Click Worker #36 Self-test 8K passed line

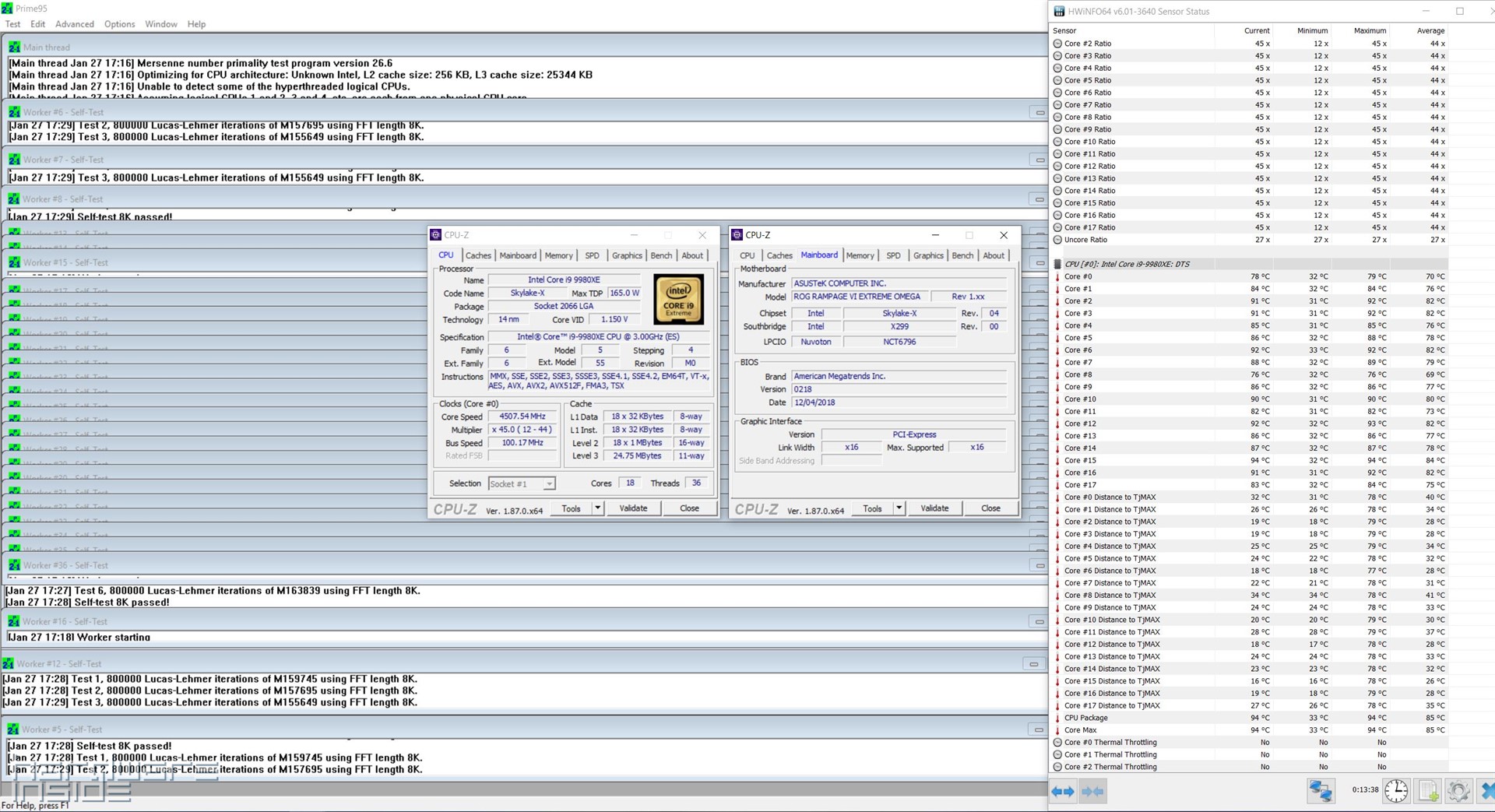tap(88, 603)
